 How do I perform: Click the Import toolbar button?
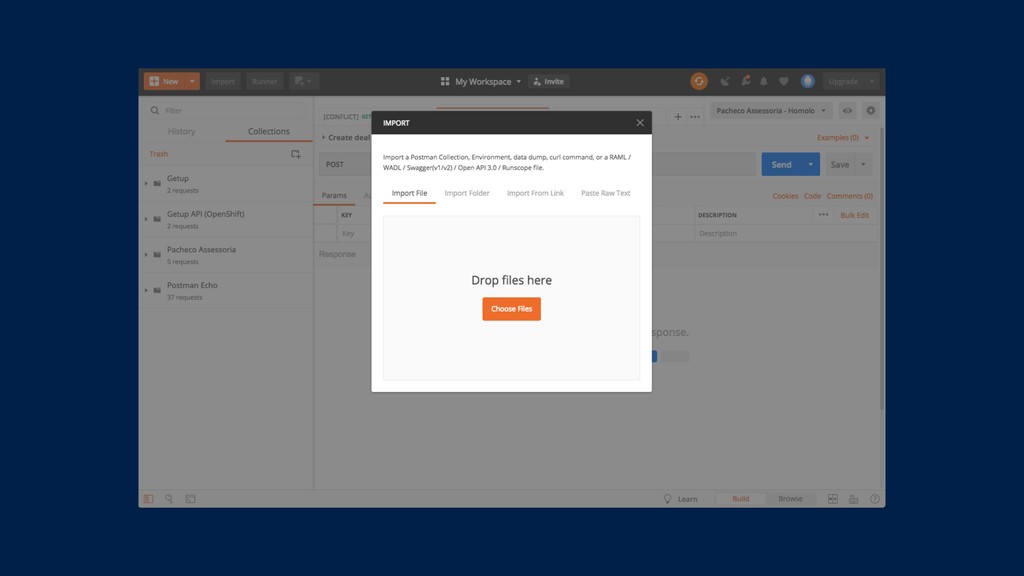[223, 82]
